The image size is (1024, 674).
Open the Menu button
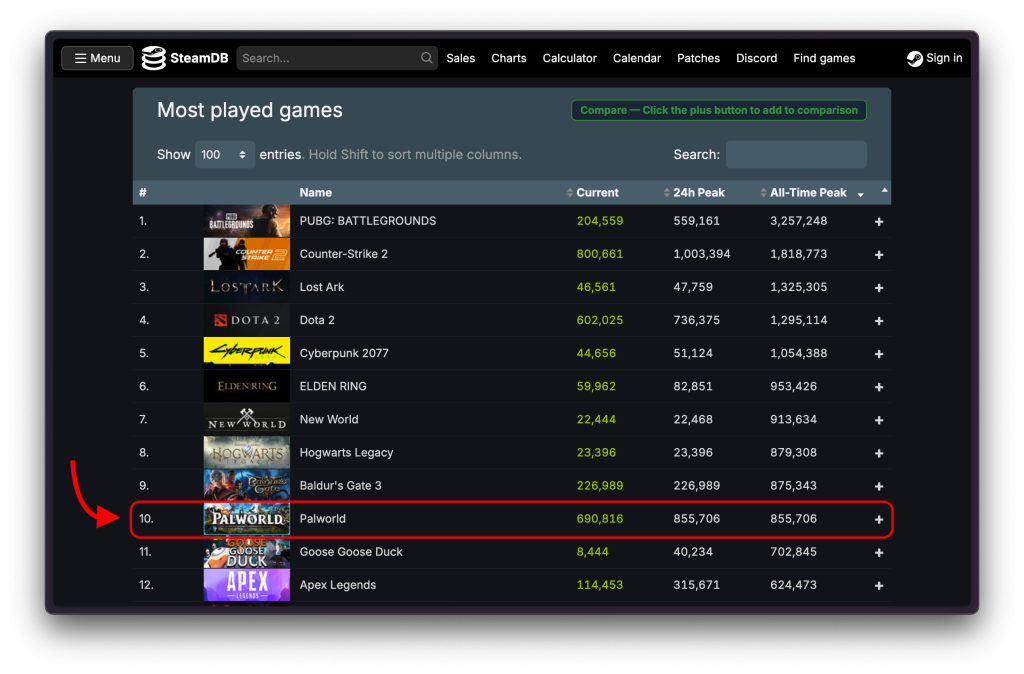point(97,58)
